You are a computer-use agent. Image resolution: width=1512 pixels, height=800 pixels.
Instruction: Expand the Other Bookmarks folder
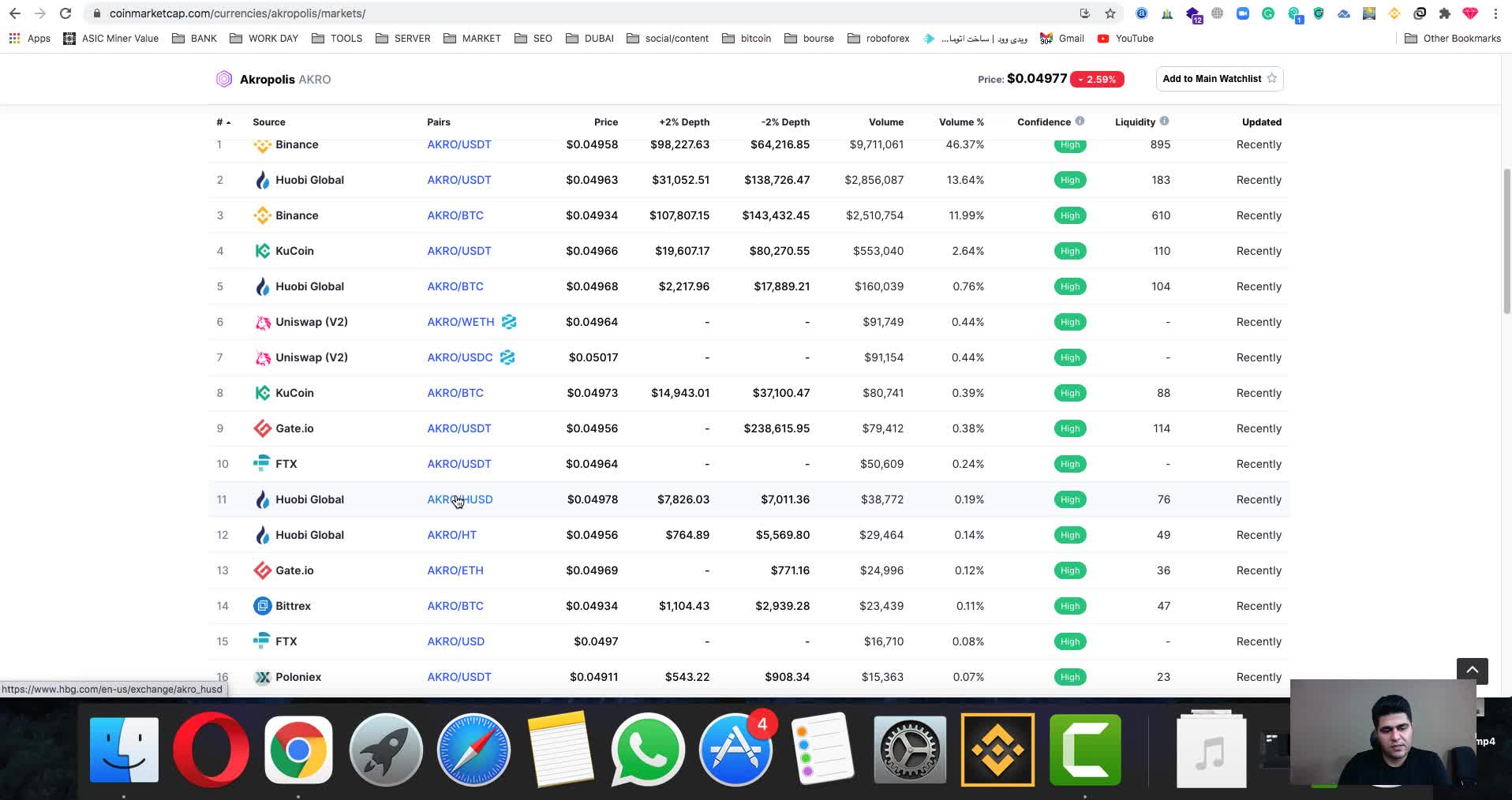click(1452, 38)
